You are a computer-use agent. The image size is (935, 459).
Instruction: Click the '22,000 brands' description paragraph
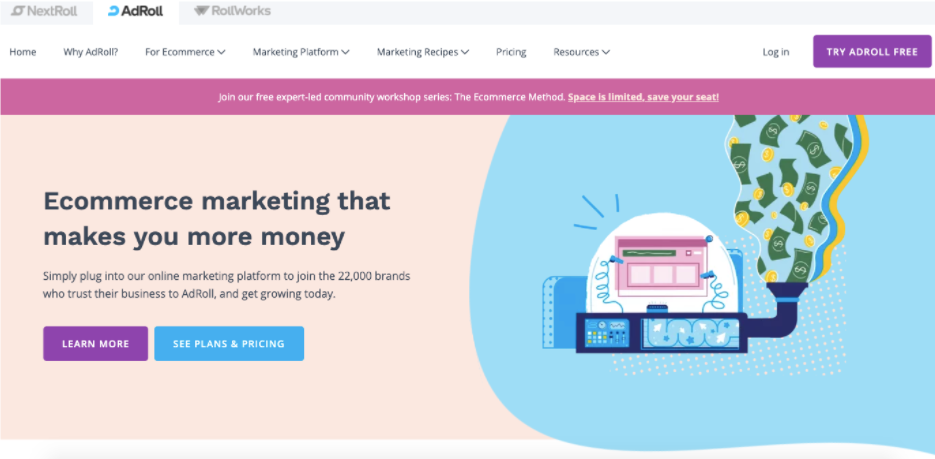pyautogui.click(x=227, y=285)
